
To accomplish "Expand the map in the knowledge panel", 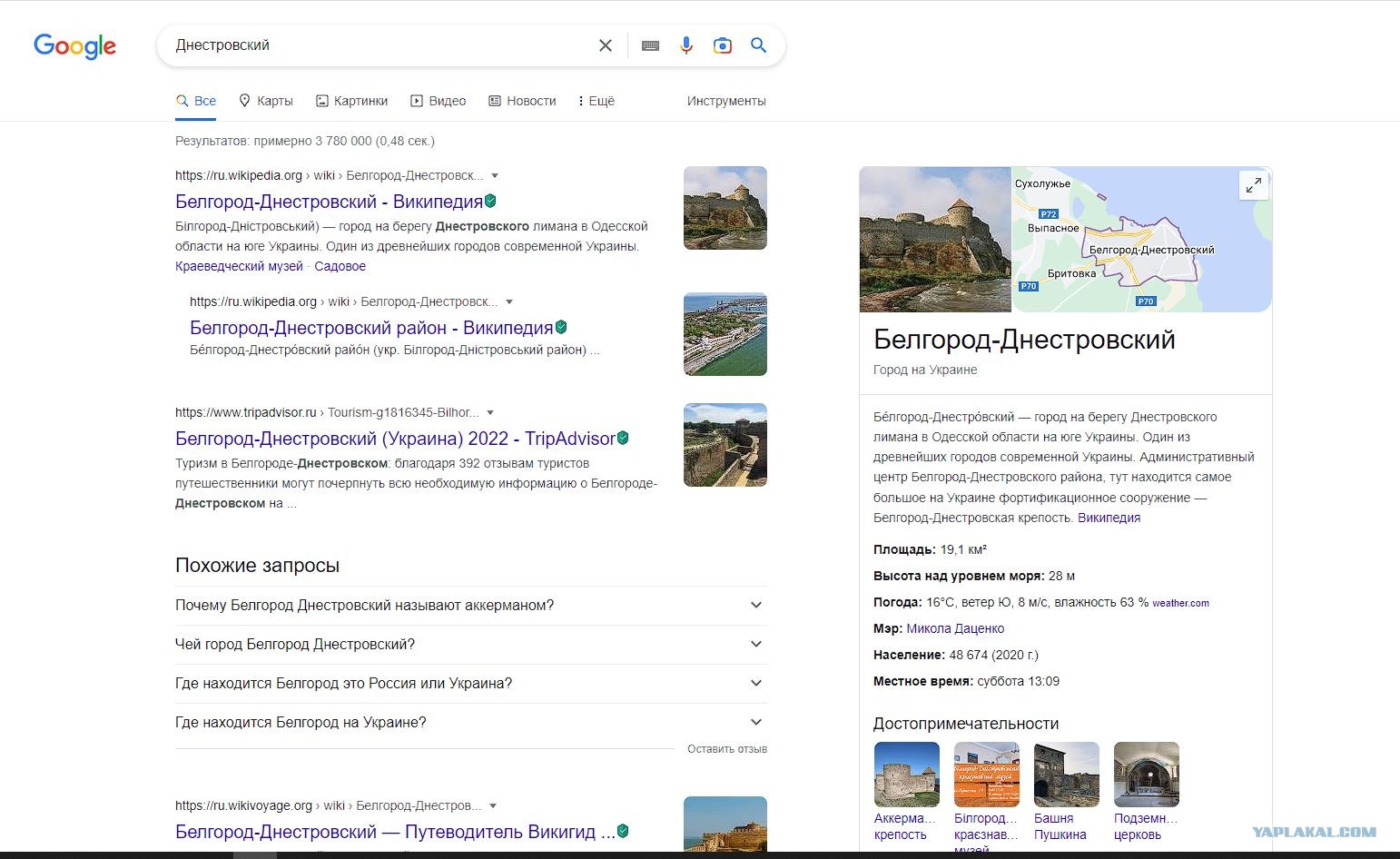I will [x=1254, y=185].
